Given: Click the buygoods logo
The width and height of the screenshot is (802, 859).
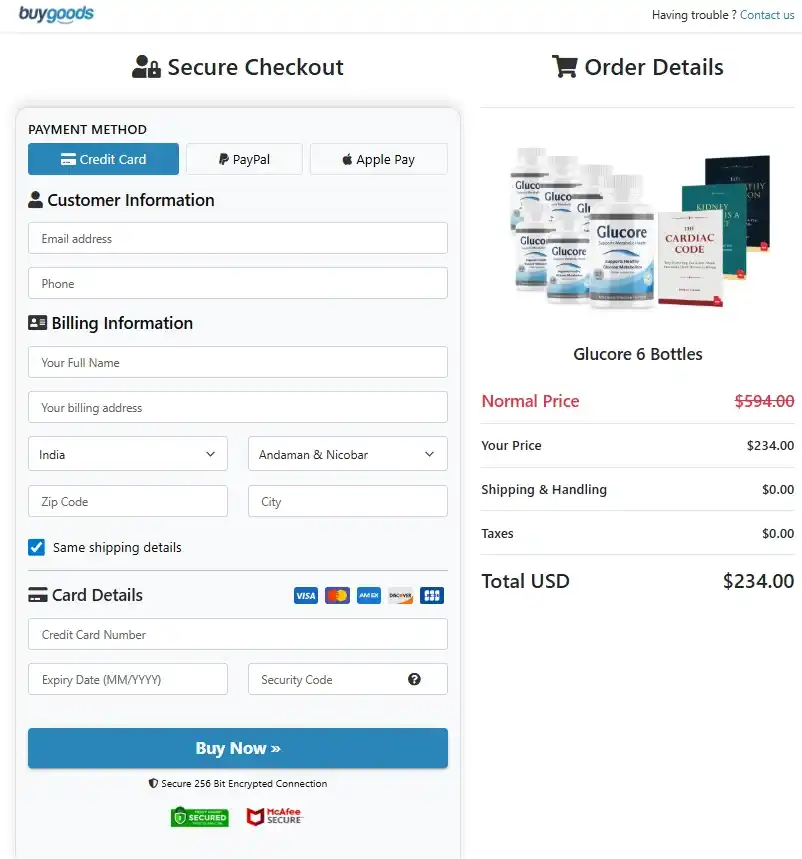Looking at the screenshot, I should (x=56, y=14).
